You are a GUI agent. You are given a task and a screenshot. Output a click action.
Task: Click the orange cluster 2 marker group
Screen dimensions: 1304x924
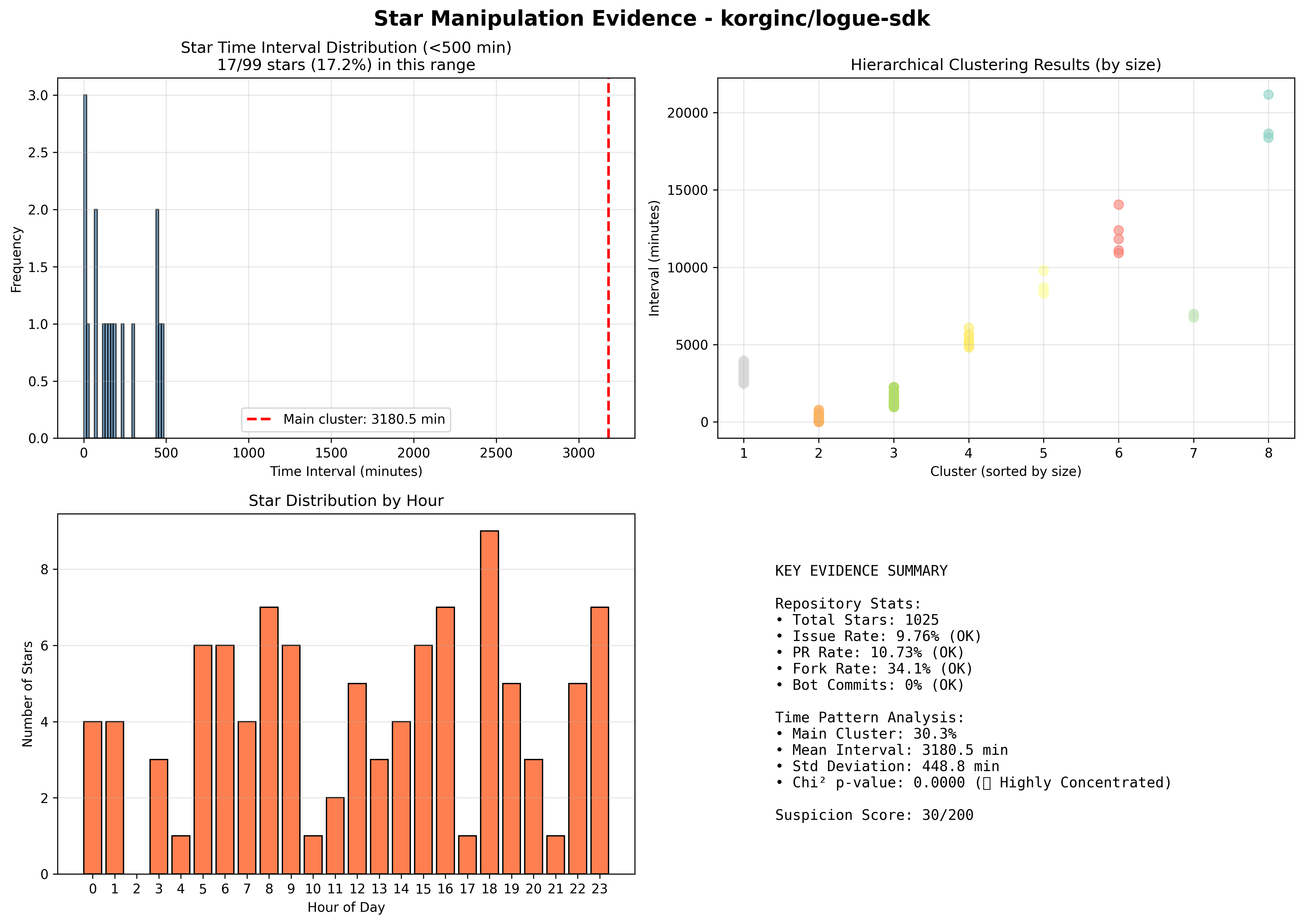click(x=819, y=416)
